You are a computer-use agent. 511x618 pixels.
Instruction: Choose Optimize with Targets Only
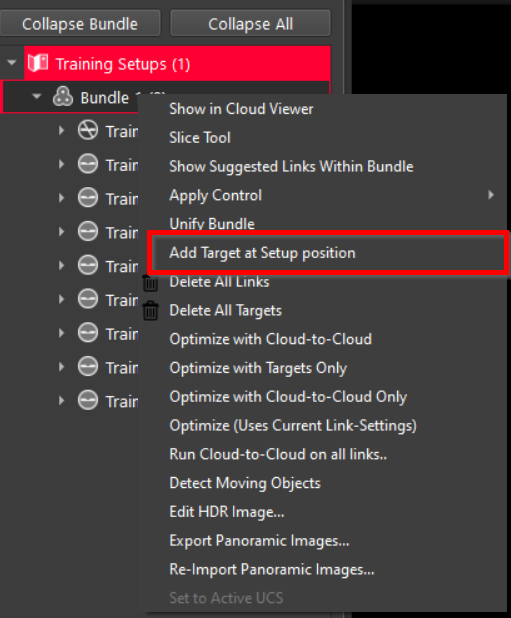pos(258,368)
